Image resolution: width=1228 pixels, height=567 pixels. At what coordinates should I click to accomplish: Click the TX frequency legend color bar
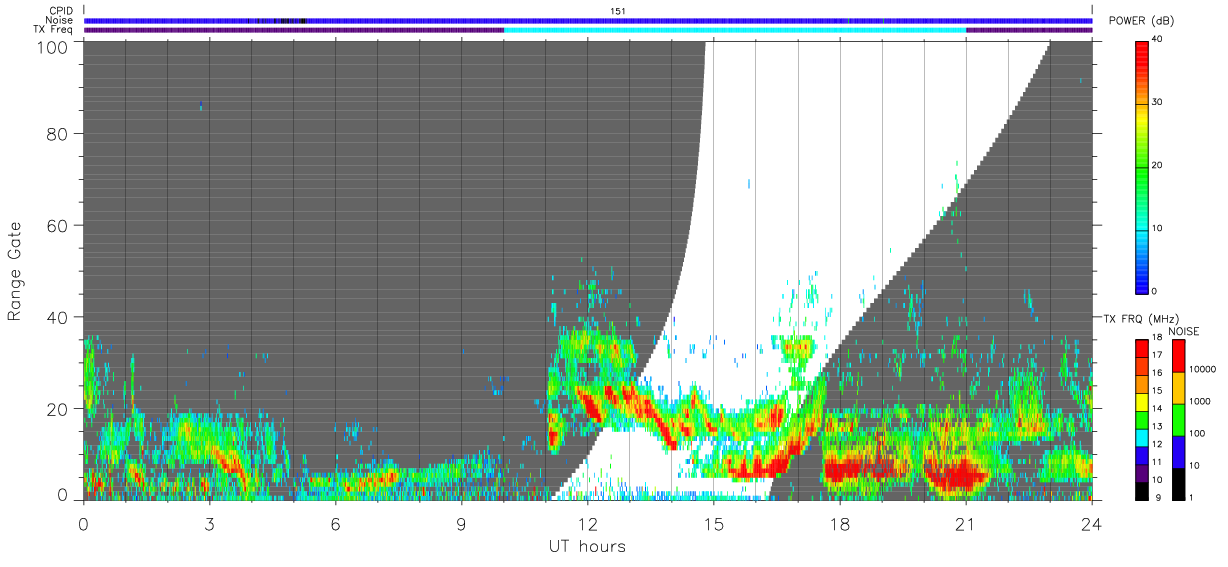(1142, 419)
